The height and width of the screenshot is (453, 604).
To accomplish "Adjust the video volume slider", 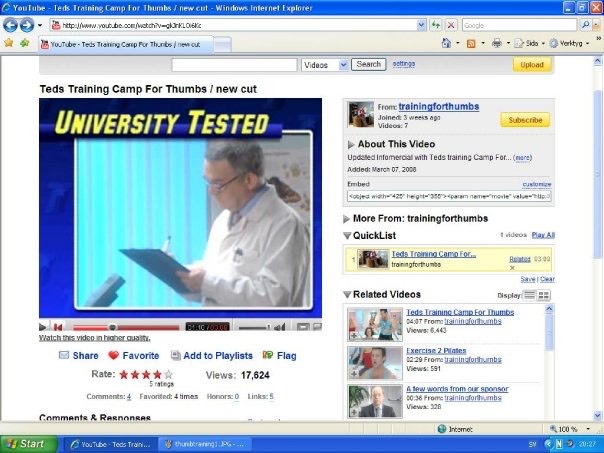I will pos(254,328).
